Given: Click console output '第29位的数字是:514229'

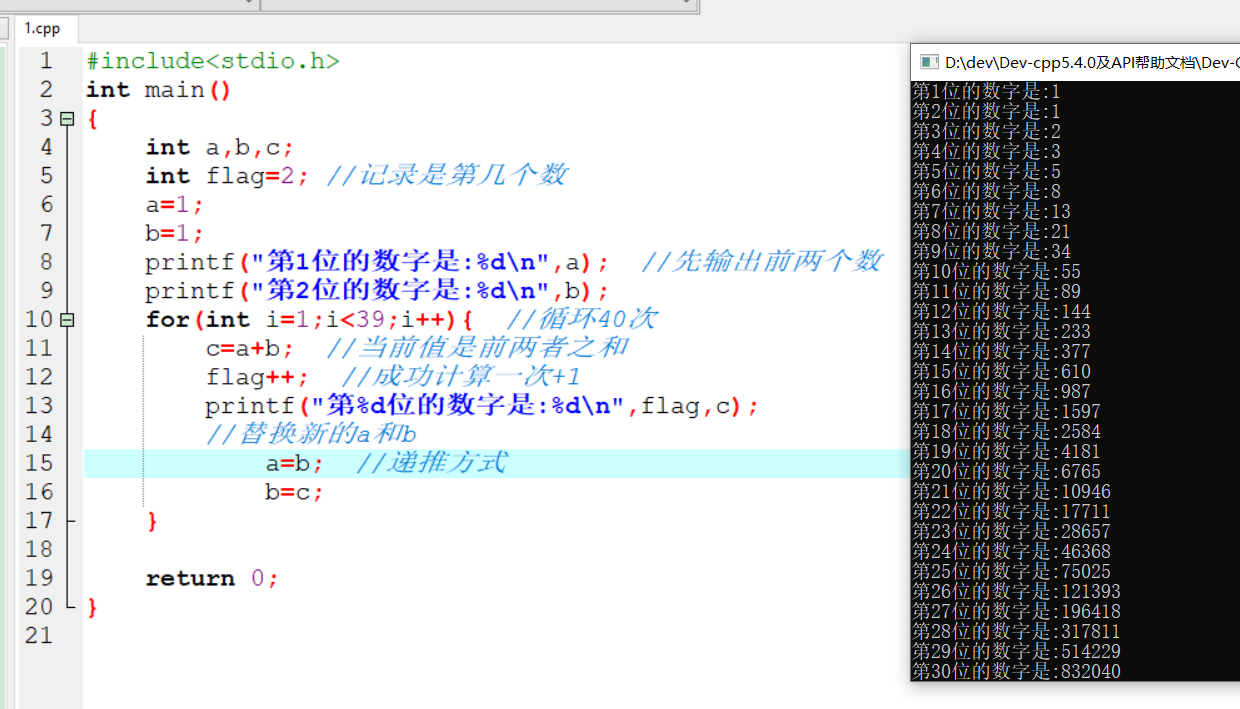Looking at the screenshot, I should (x=1016, y=651).
